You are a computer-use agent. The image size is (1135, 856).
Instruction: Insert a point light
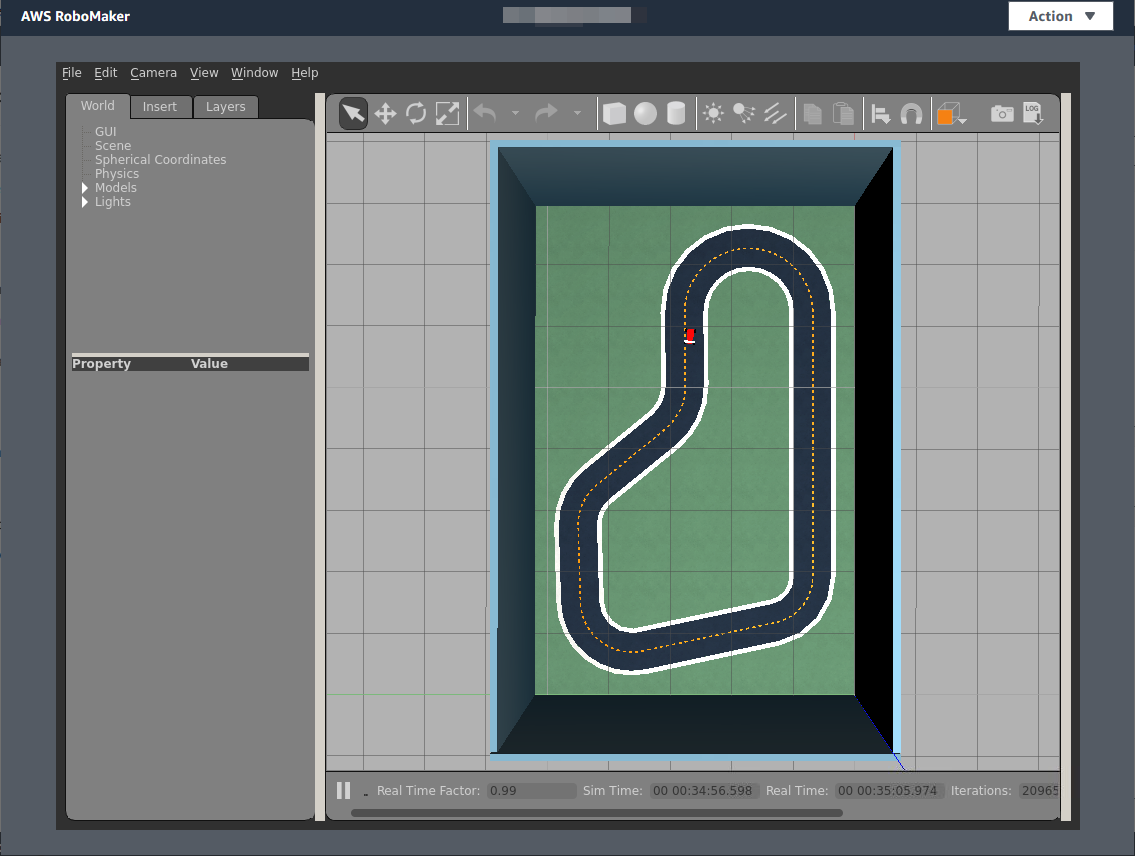(x=713, y=113)
